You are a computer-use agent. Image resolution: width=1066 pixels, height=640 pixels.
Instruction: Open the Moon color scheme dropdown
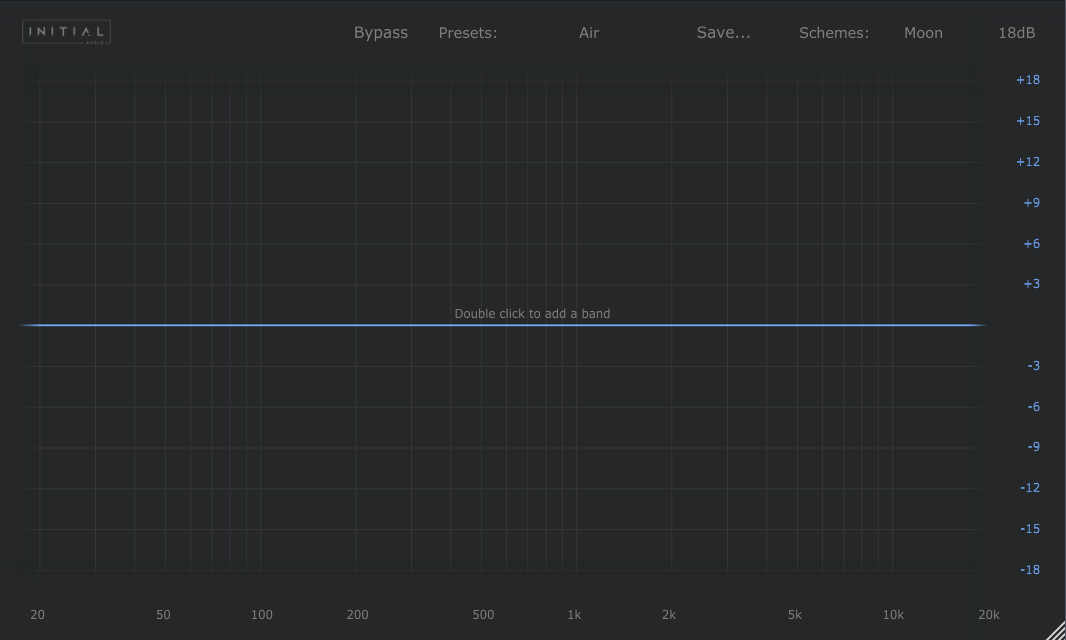coord(923,33)
